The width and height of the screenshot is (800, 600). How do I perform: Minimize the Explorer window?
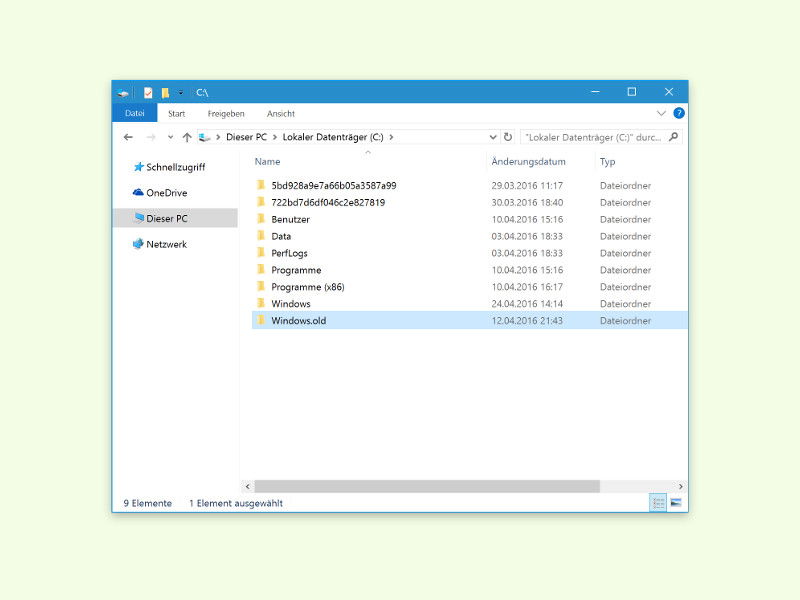[595, 92]
